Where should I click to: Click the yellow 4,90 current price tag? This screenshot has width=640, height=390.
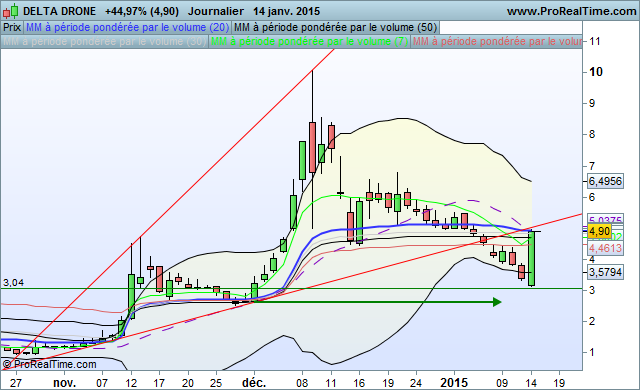599,231
